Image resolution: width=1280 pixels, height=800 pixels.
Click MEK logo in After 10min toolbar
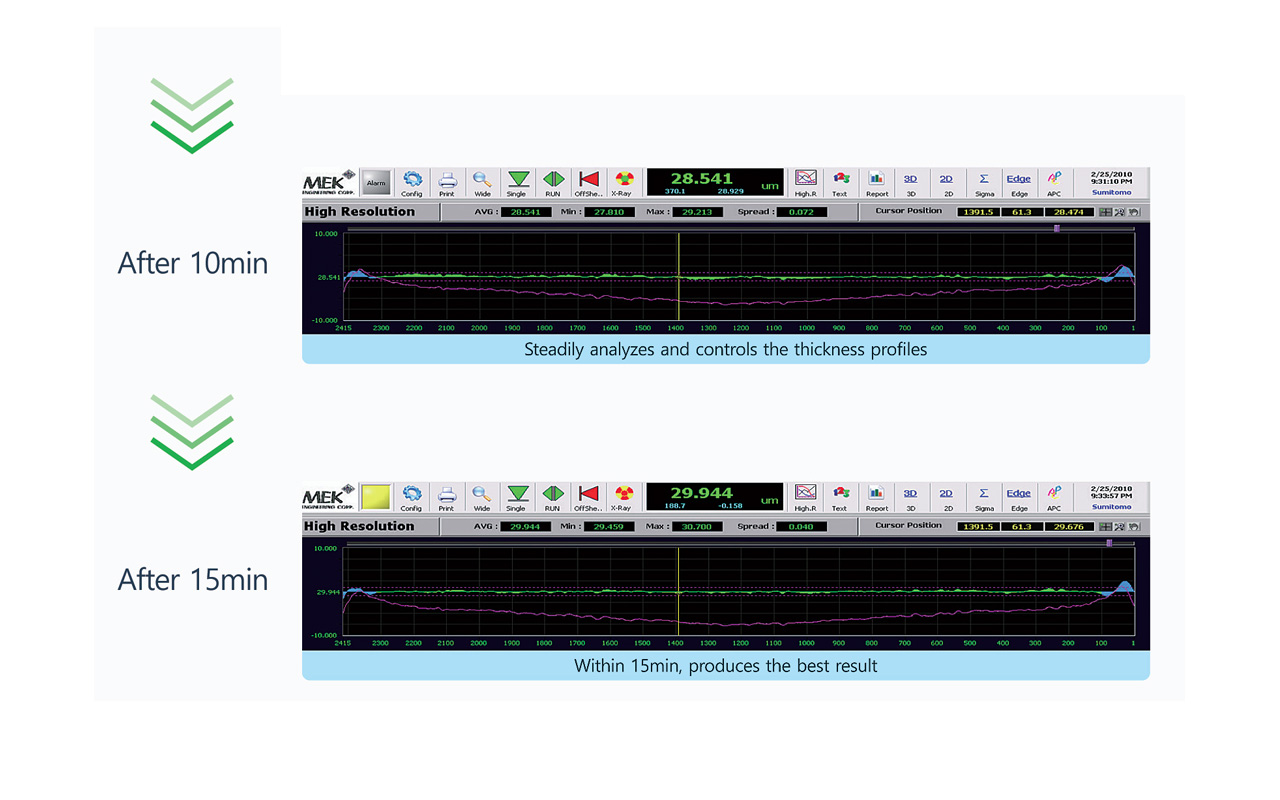point(329,183)
